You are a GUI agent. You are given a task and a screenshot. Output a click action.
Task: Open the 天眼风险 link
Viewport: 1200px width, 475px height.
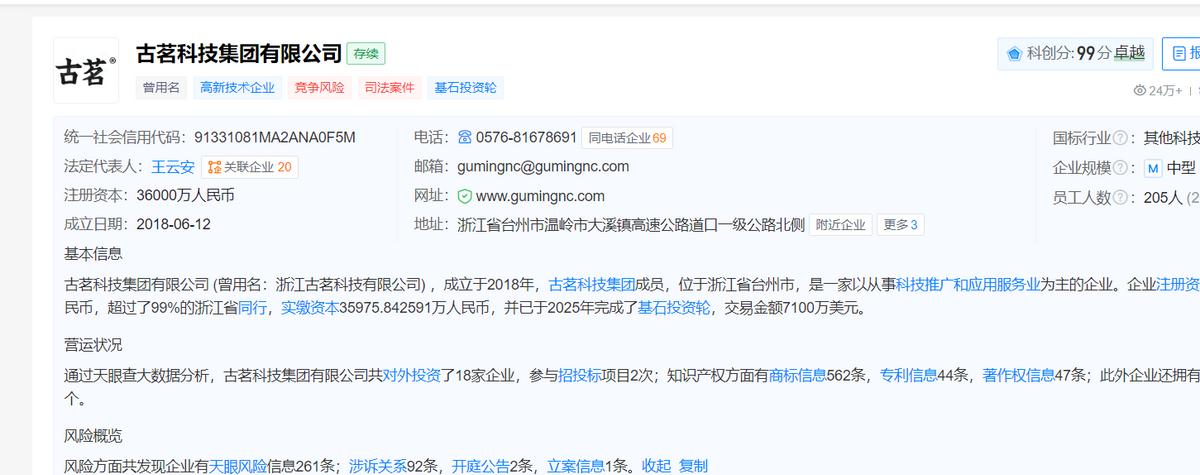[238, 466]
